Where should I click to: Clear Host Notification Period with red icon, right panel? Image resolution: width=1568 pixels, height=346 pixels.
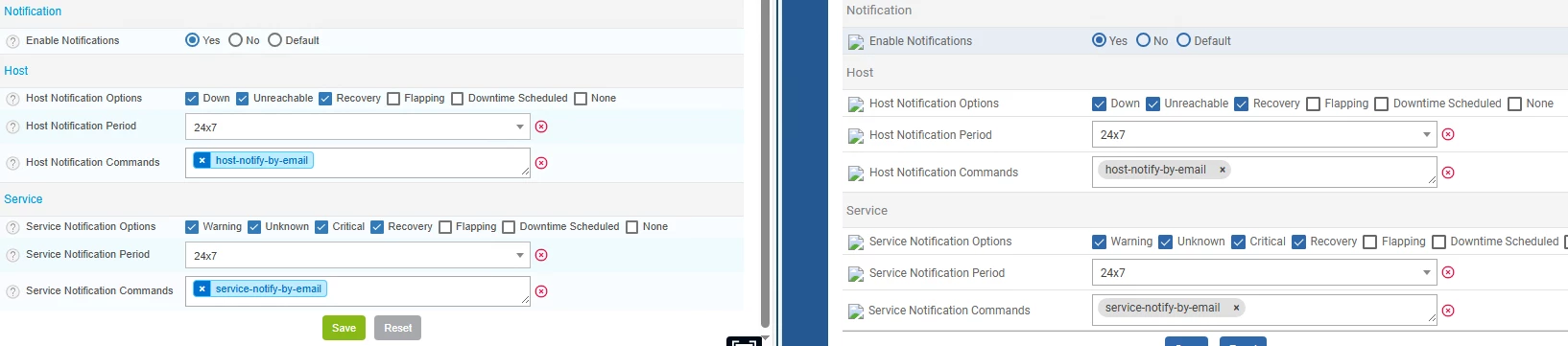click(x=1448, y=134)
